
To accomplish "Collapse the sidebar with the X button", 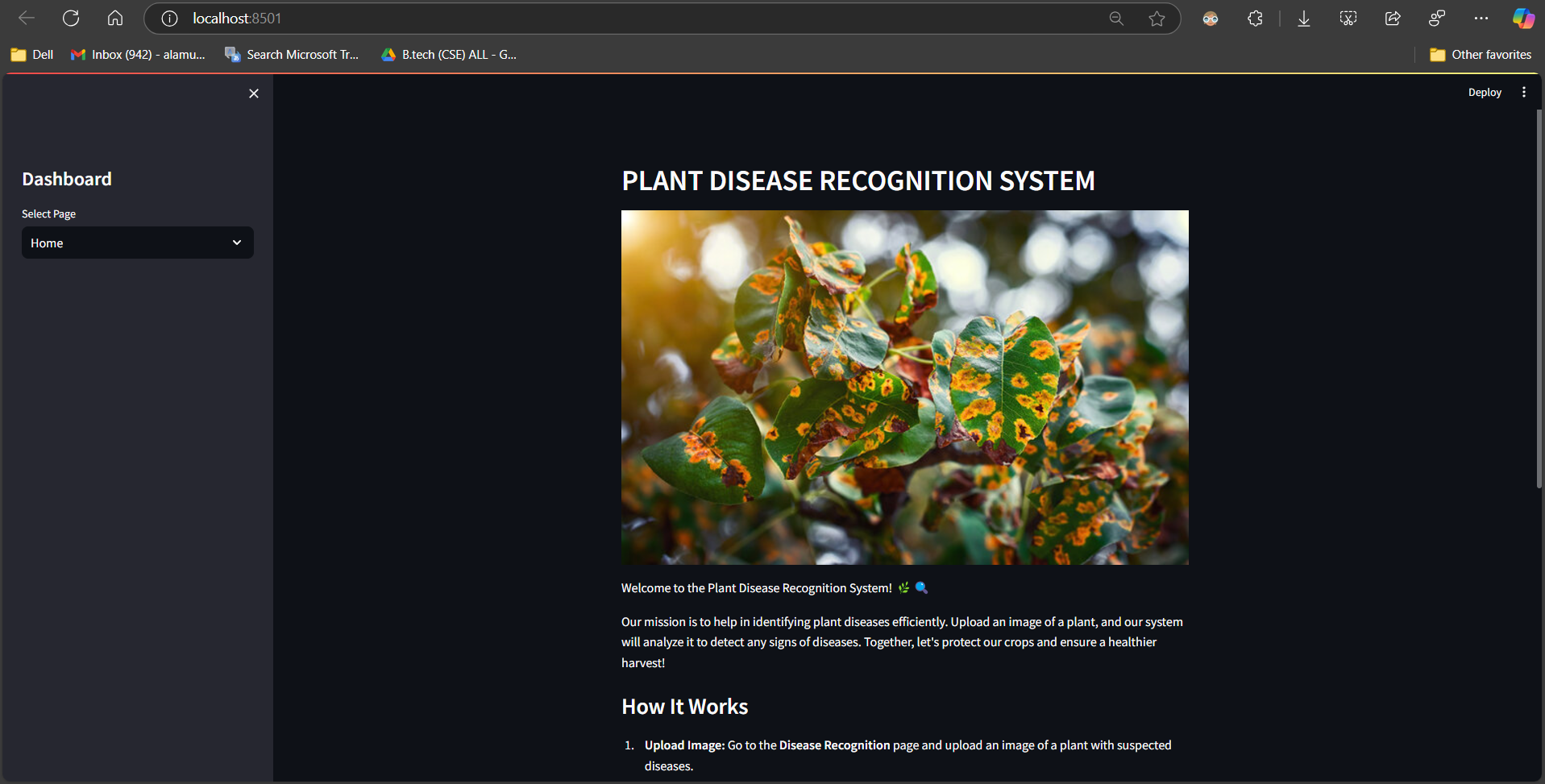I will pyautogui.click(x=254, y=93).
